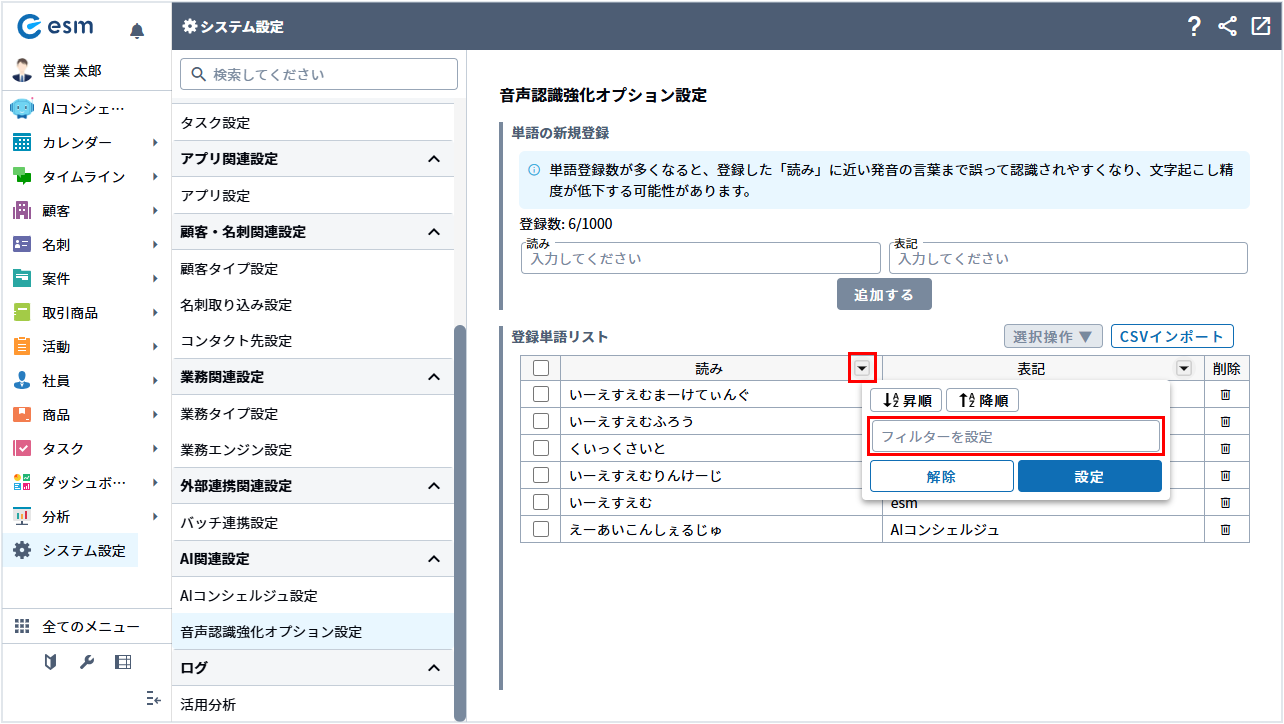The height and width of the screenshot is (724, 1284).
Task: Click trash icon for えーあいこんしぇるじゅ row
Action: (1225, 530)
